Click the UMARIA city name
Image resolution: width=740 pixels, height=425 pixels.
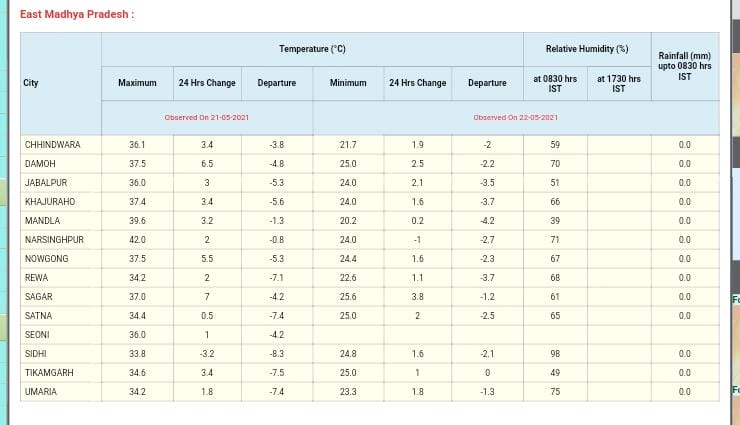click(41, 392)
